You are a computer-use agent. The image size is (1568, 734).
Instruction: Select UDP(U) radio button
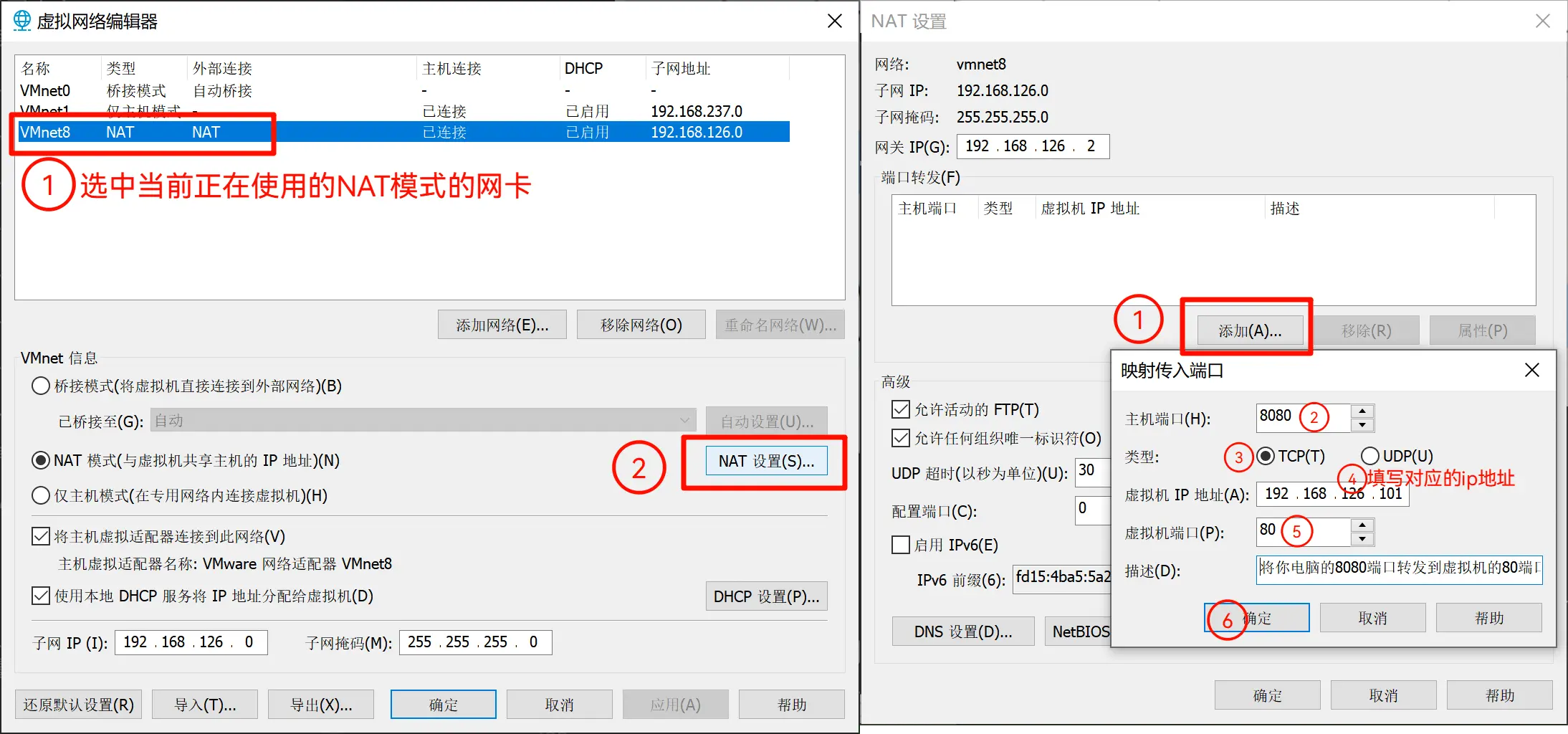click(x=1370, y=456)
